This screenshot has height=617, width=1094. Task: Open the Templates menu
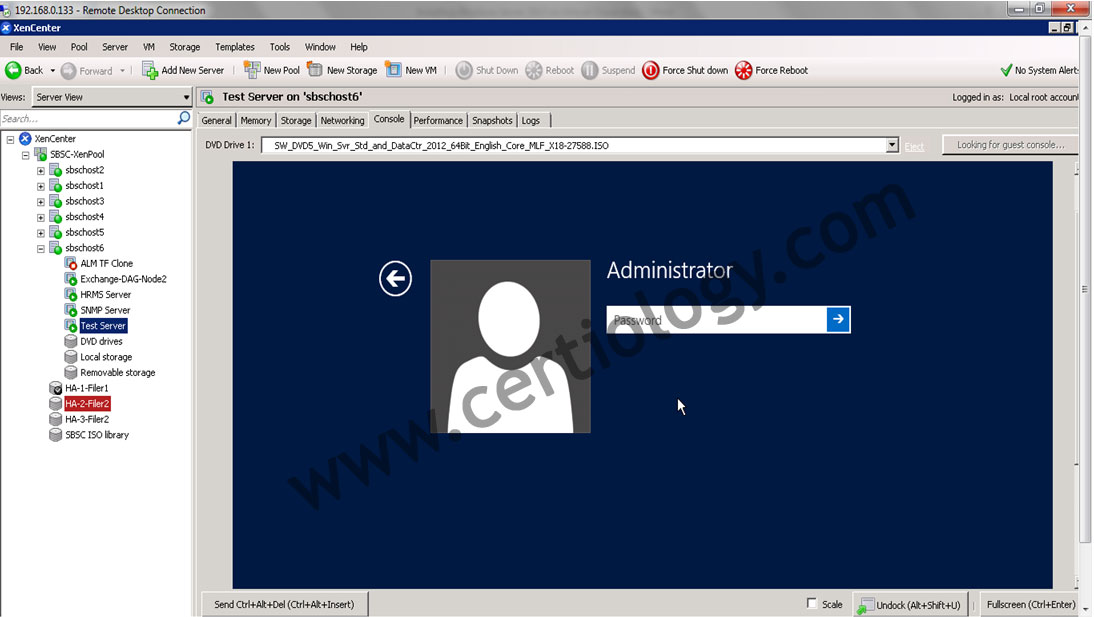click(234, 47)
